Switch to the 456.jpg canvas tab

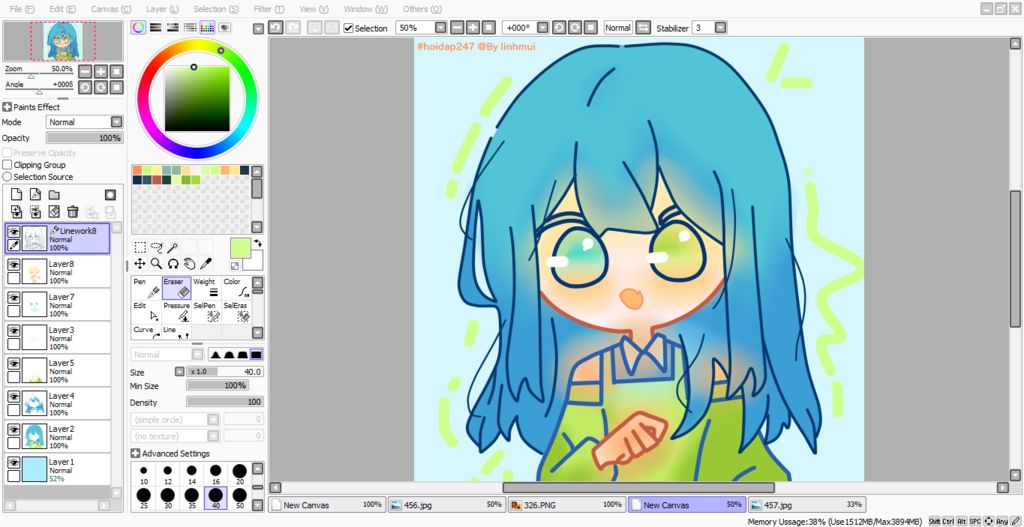pyautogui.click(x=446, y=505)
